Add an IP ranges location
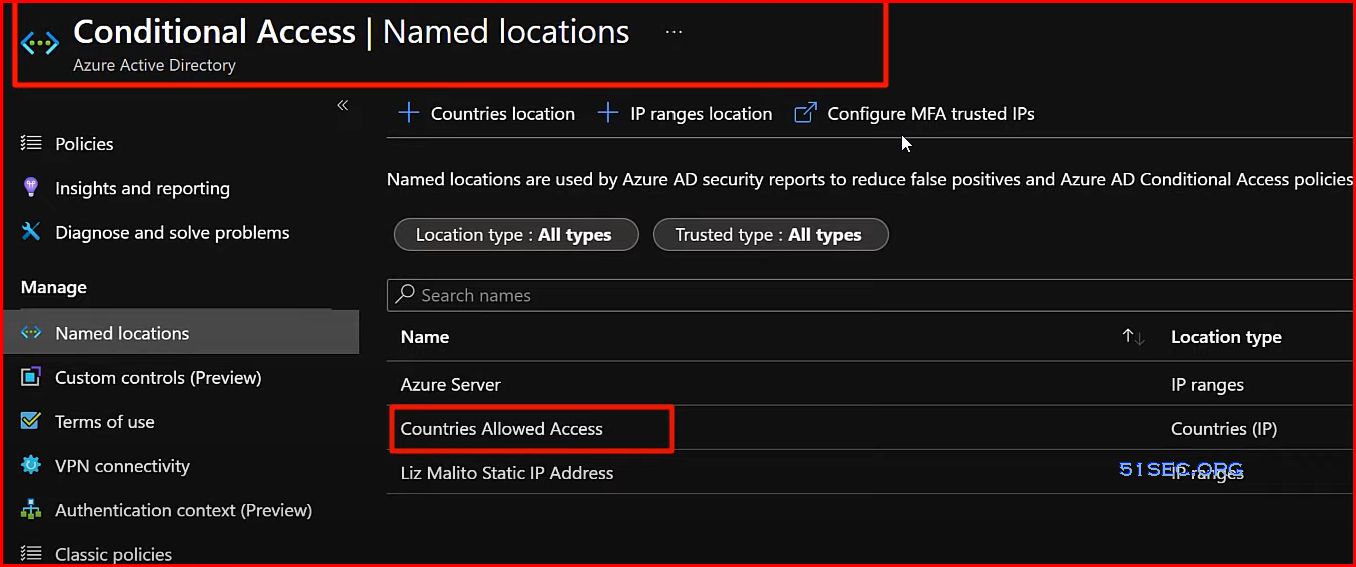This screenshot has width=1356, height=567. point(701,114)
